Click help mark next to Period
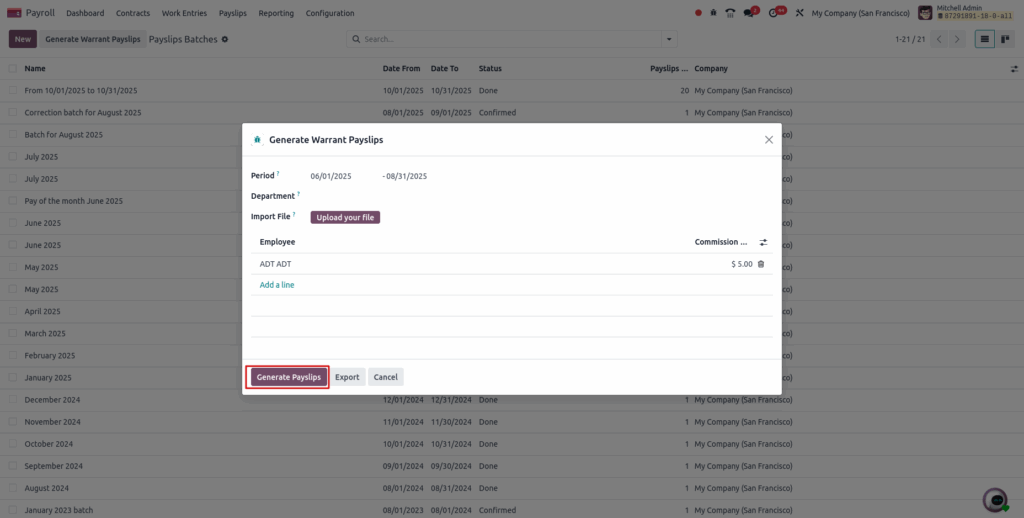The height and width of the screenshot is (518, 1024). click(x=278, y=174)
